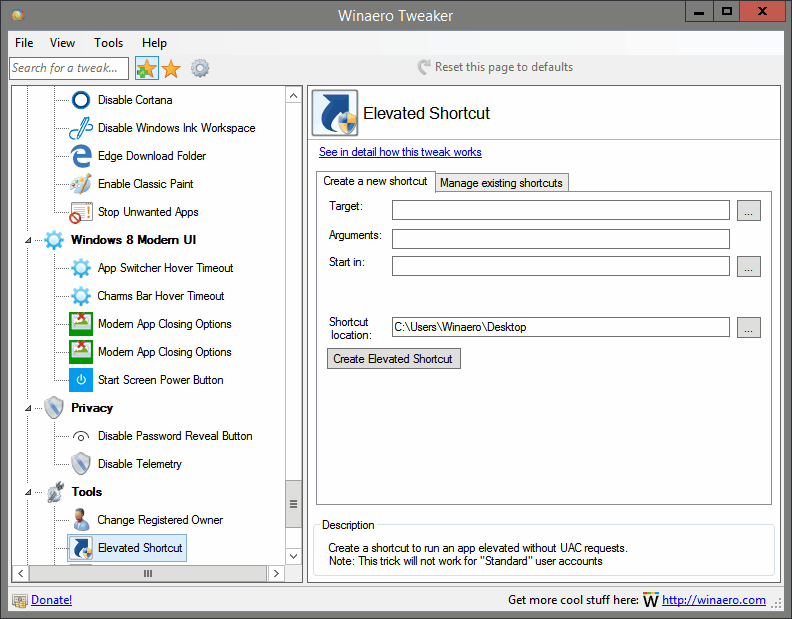Image resolution: width=792 pixels, height=619 pixels.
Task: Select the Edge Download Folder label
Action: [x=152, y=156]
